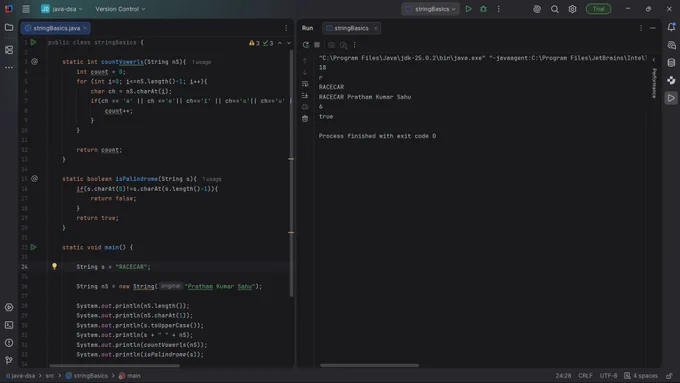
Task: Close the stringBasics run tab
Action: click(376, 28)
